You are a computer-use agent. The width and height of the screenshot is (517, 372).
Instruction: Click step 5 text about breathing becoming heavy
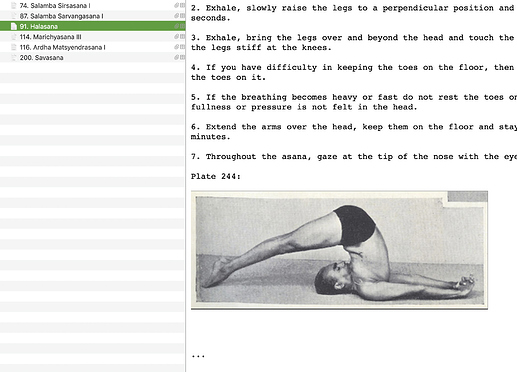[x=354, y=102]
